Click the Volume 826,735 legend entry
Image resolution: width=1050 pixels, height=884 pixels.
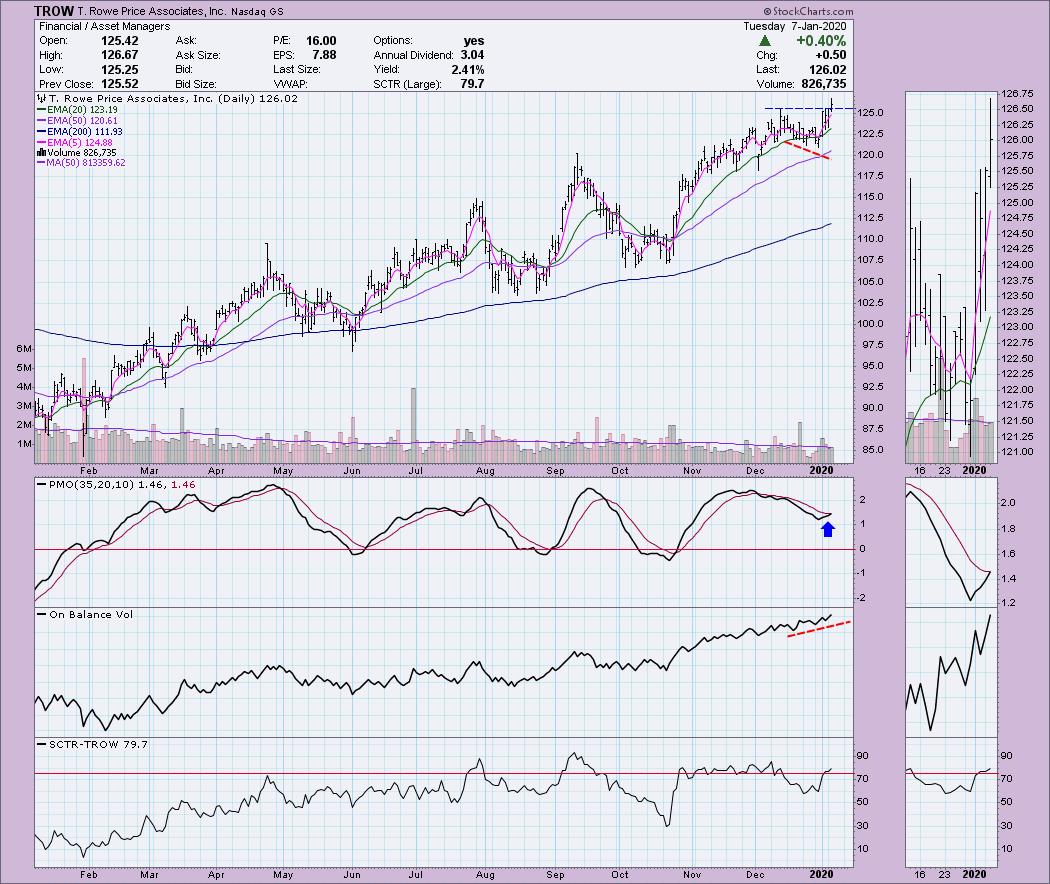[77, 153]
